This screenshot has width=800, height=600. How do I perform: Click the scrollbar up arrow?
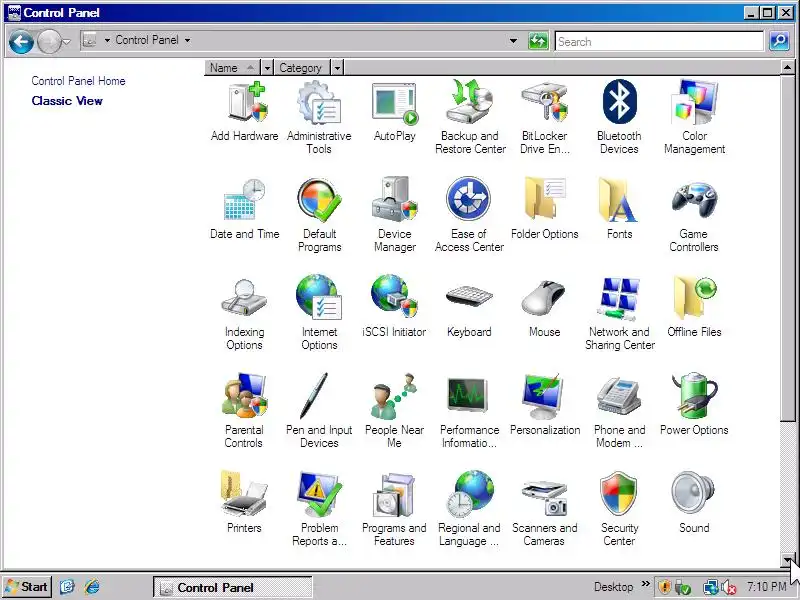click(x=787, y=67)
